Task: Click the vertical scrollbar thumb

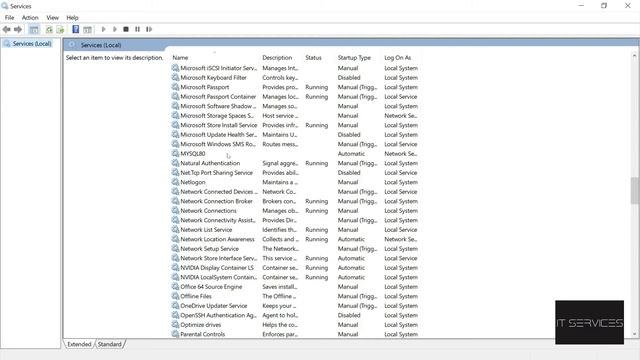Action: click(634, 191)
